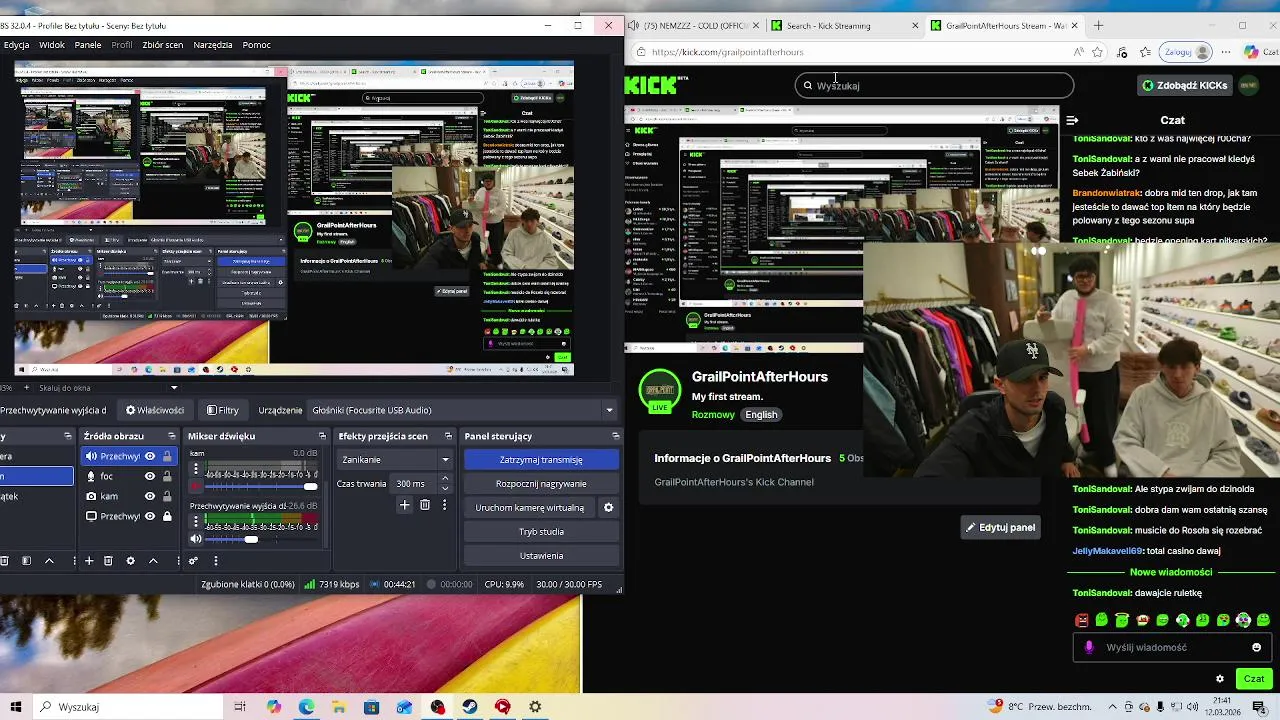Remove selected source with the trash icon
The image size is (1280, 720).
pyautogui.click(x=108, y=561)
